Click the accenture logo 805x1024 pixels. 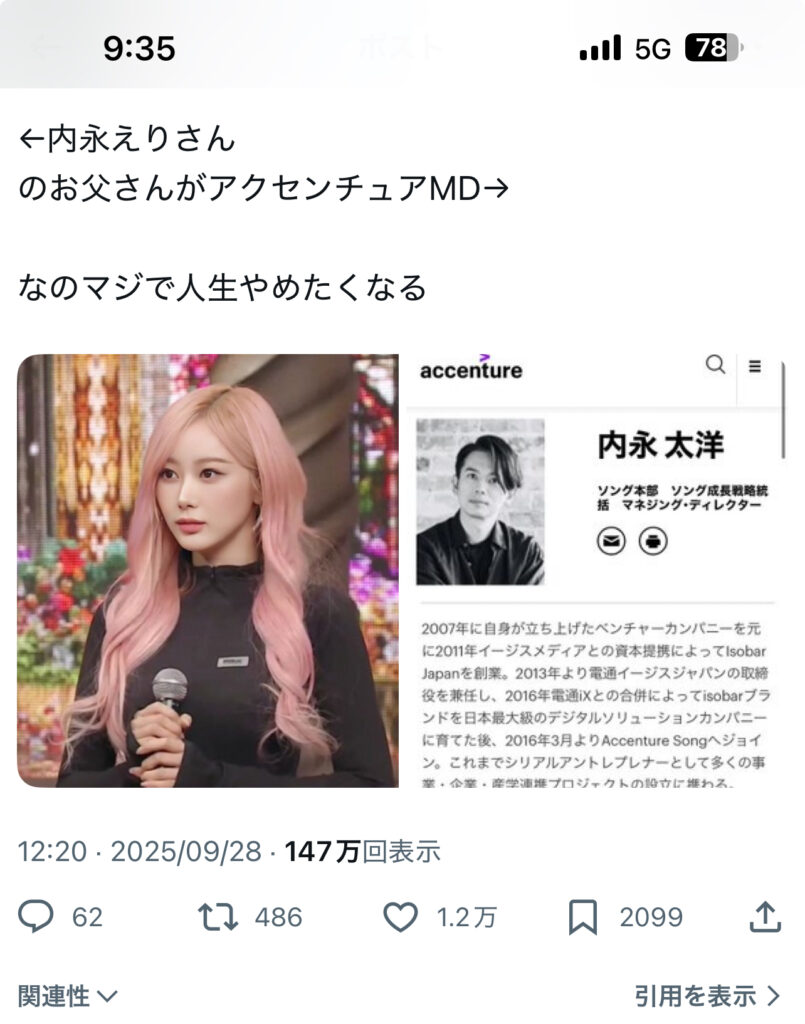coord(471,368)
